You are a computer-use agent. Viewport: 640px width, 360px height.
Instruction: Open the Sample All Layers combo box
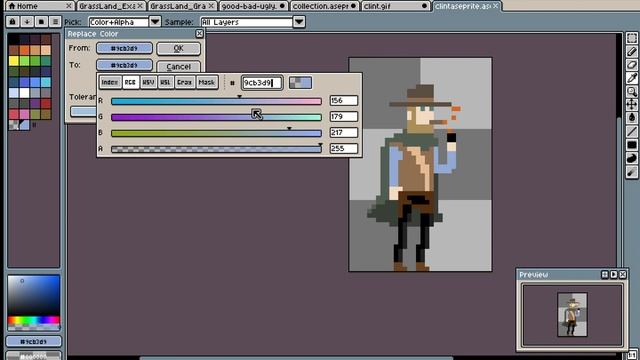click(247, 22)
